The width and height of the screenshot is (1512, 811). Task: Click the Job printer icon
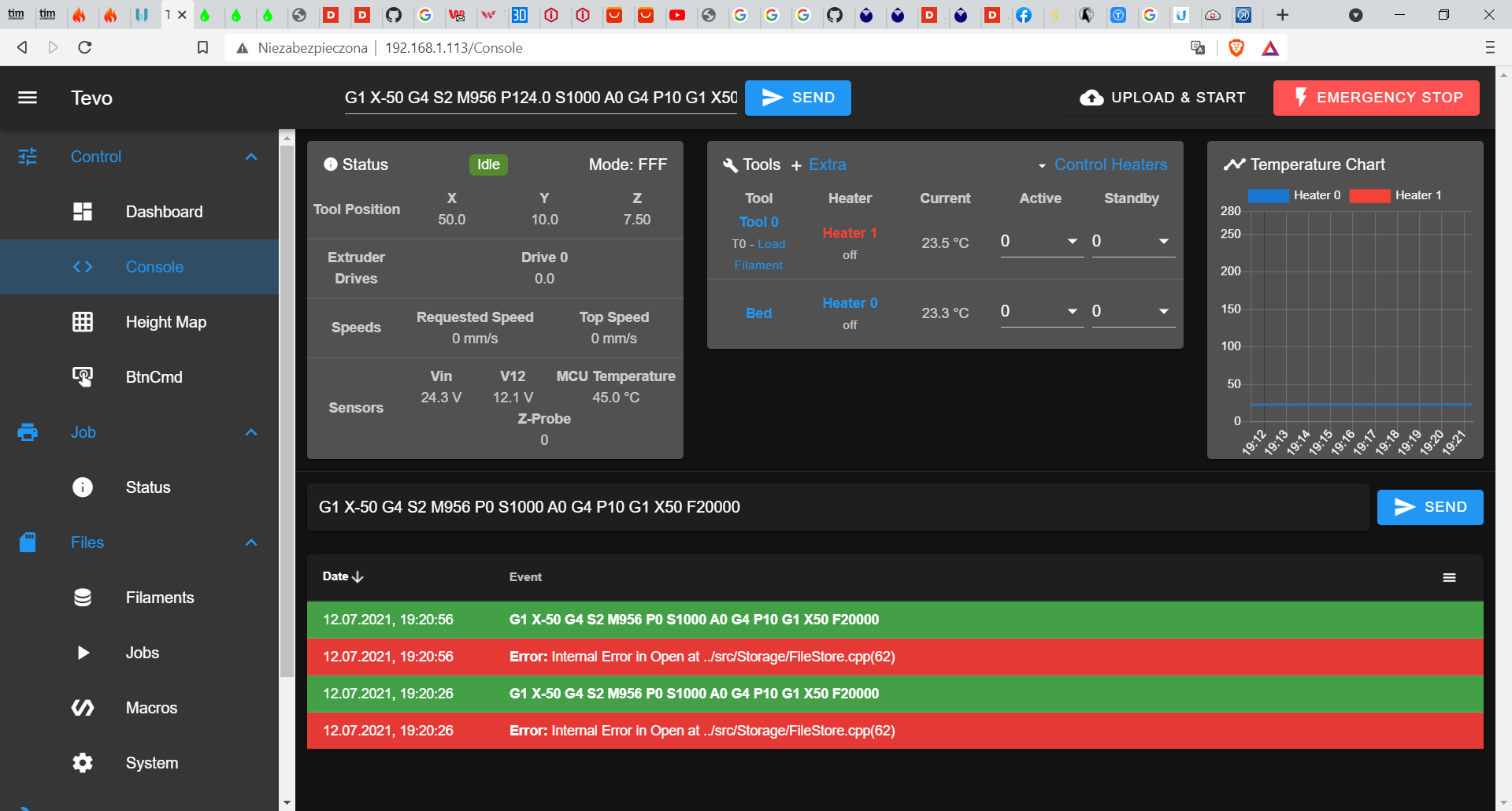[28, 432]
